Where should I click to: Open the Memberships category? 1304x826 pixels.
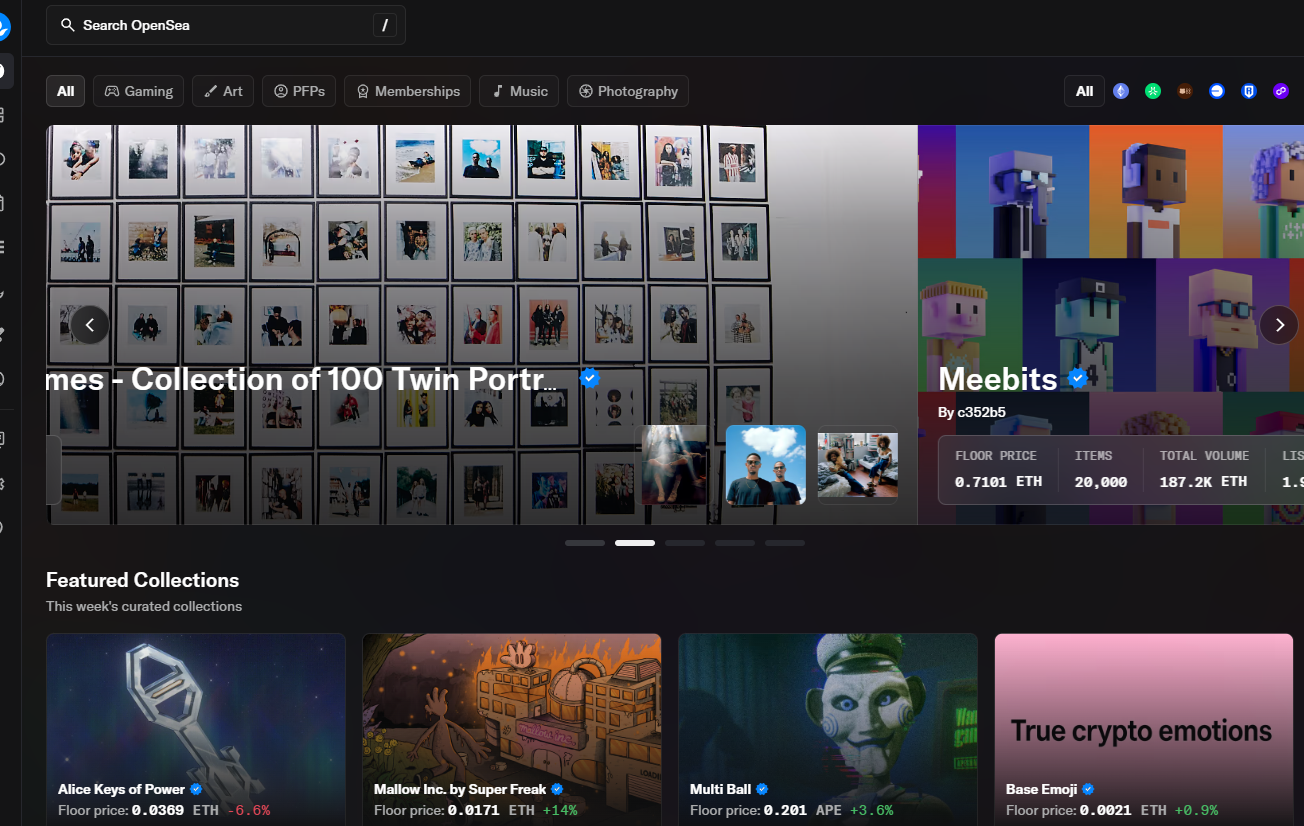point(407,91)
